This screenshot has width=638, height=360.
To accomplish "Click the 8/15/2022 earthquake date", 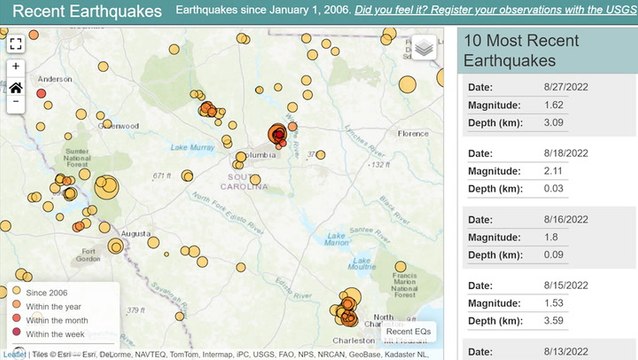I will coord(566,286).
